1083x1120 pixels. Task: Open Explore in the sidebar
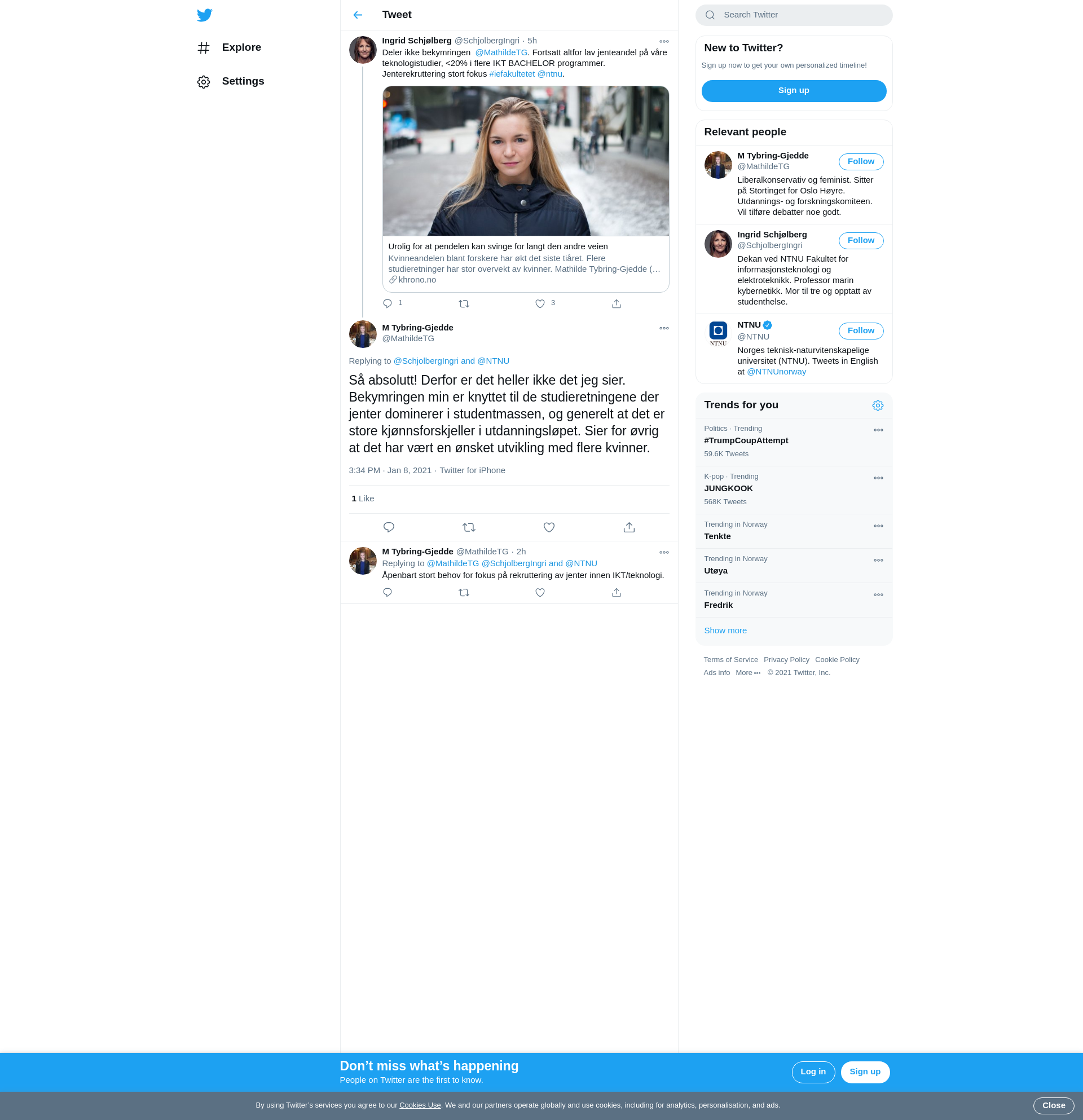pyautogui.click(x=229, y=47)
